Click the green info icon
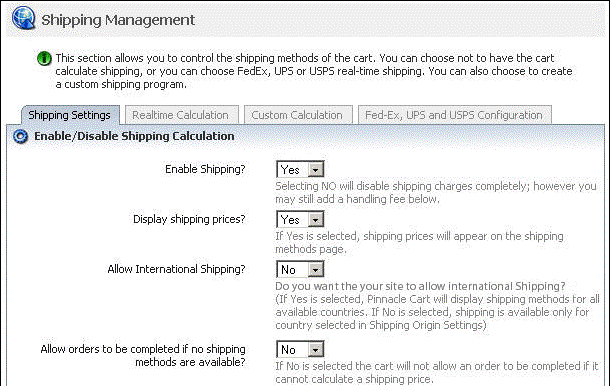 44,59
